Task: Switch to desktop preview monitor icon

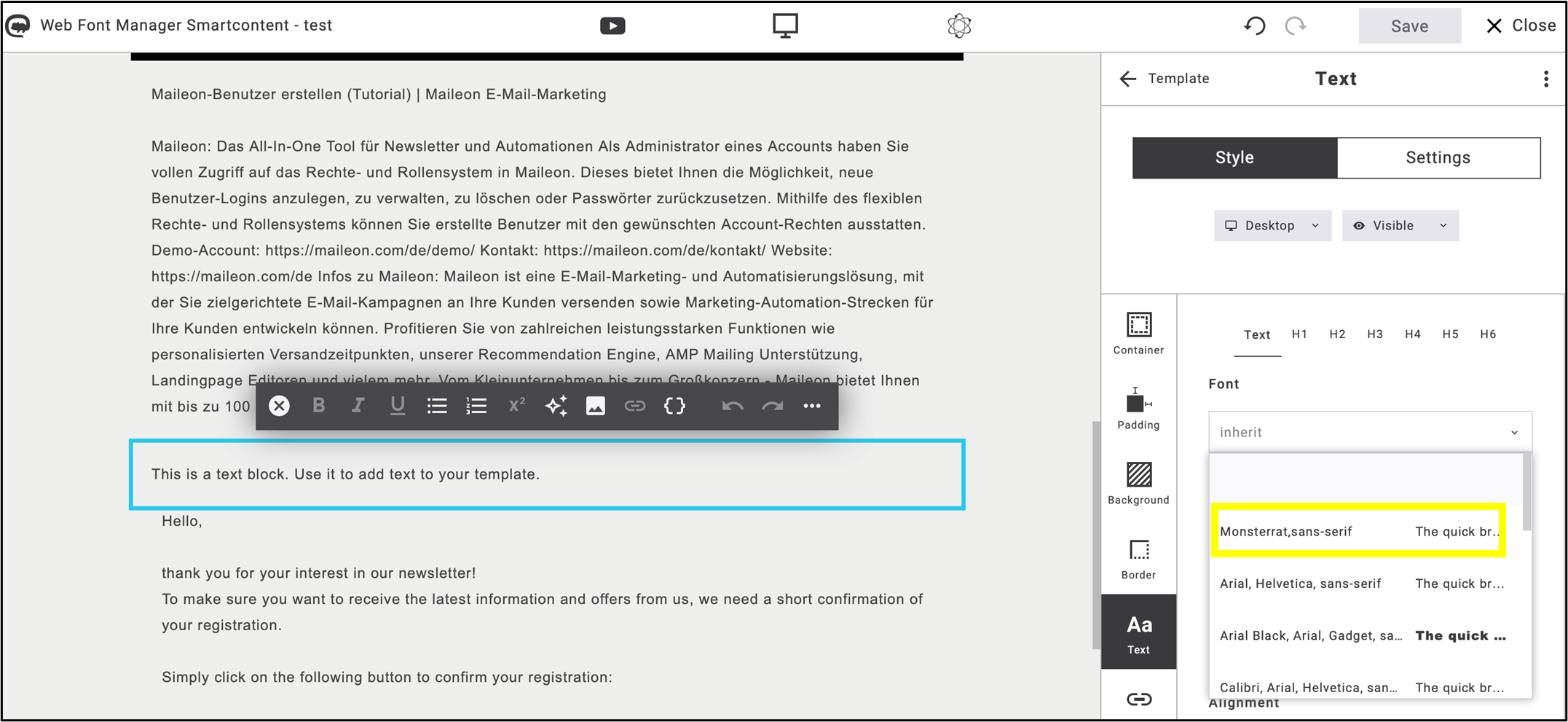Action: (x=785, y=25)
